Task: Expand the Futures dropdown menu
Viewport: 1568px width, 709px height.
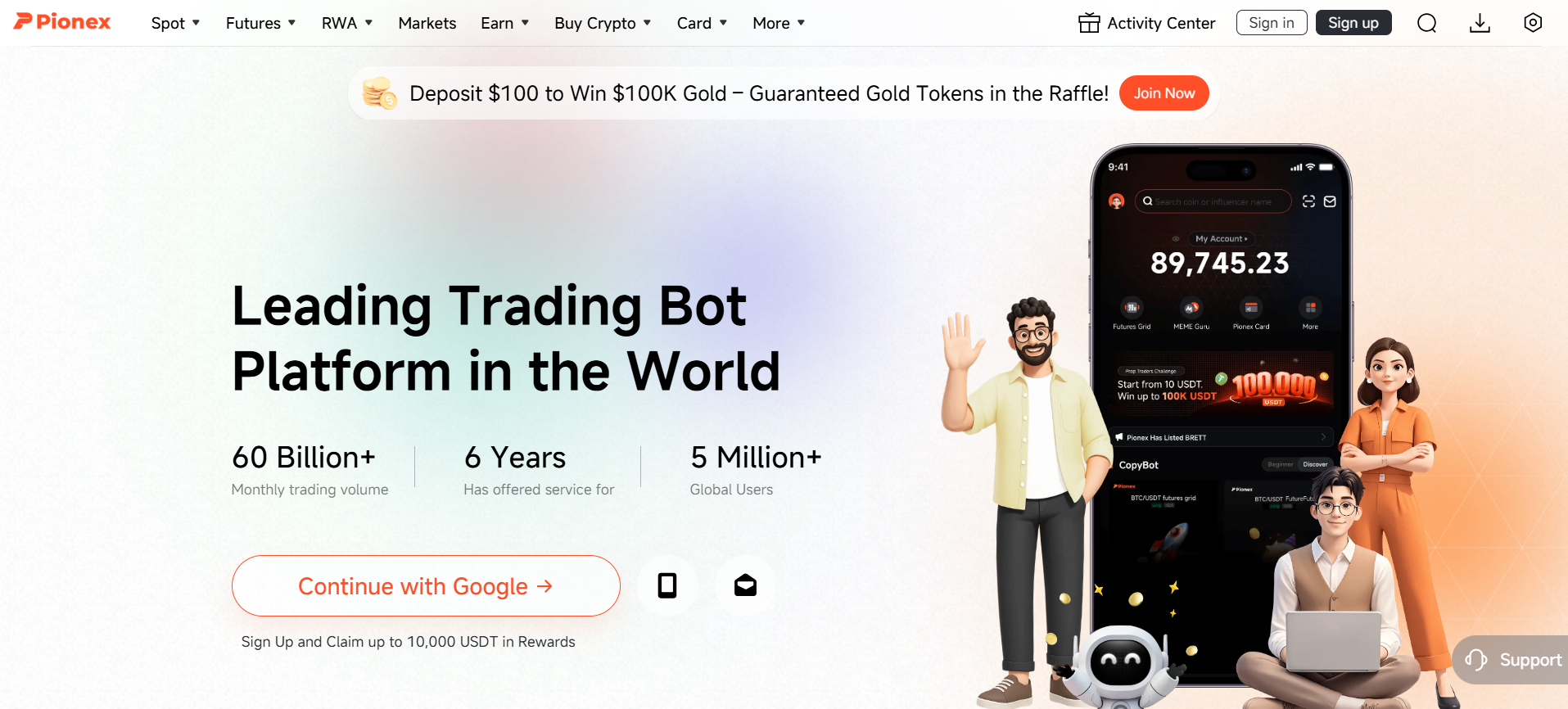Action: 260,23
